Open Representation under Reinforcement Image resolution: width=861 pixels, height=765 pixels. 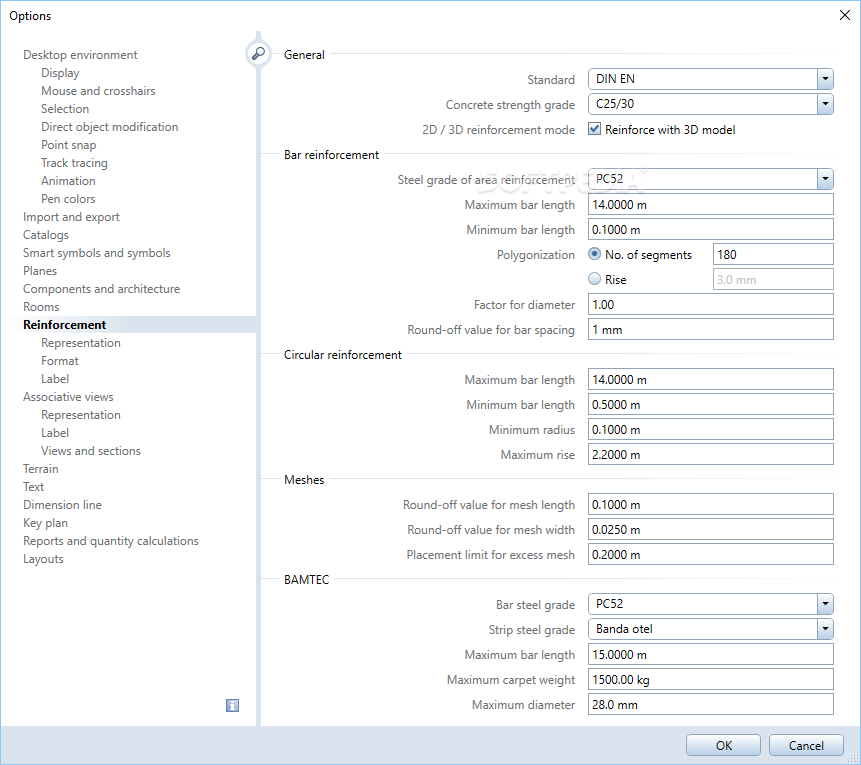pos(81,343)
